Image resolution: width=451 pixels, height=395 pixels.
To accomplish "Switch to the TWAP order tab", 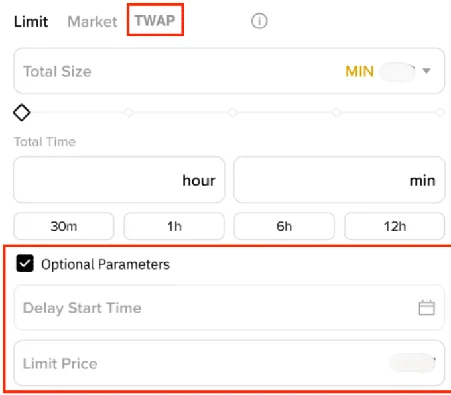I will [x=155, y=20].
